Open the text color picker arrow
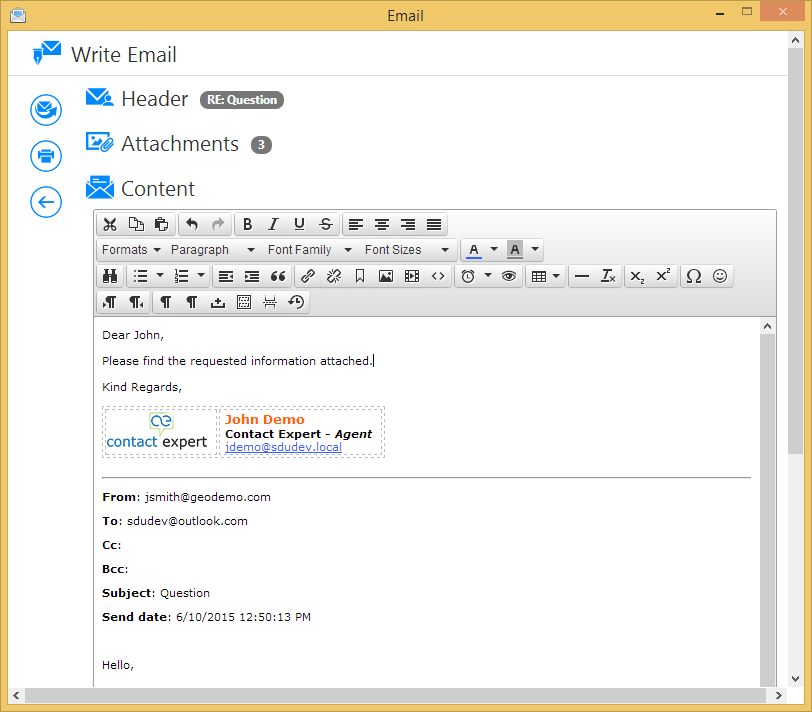The width and height of the screenshot is (812, 712). pyautogui.click(x=494, y=250)
